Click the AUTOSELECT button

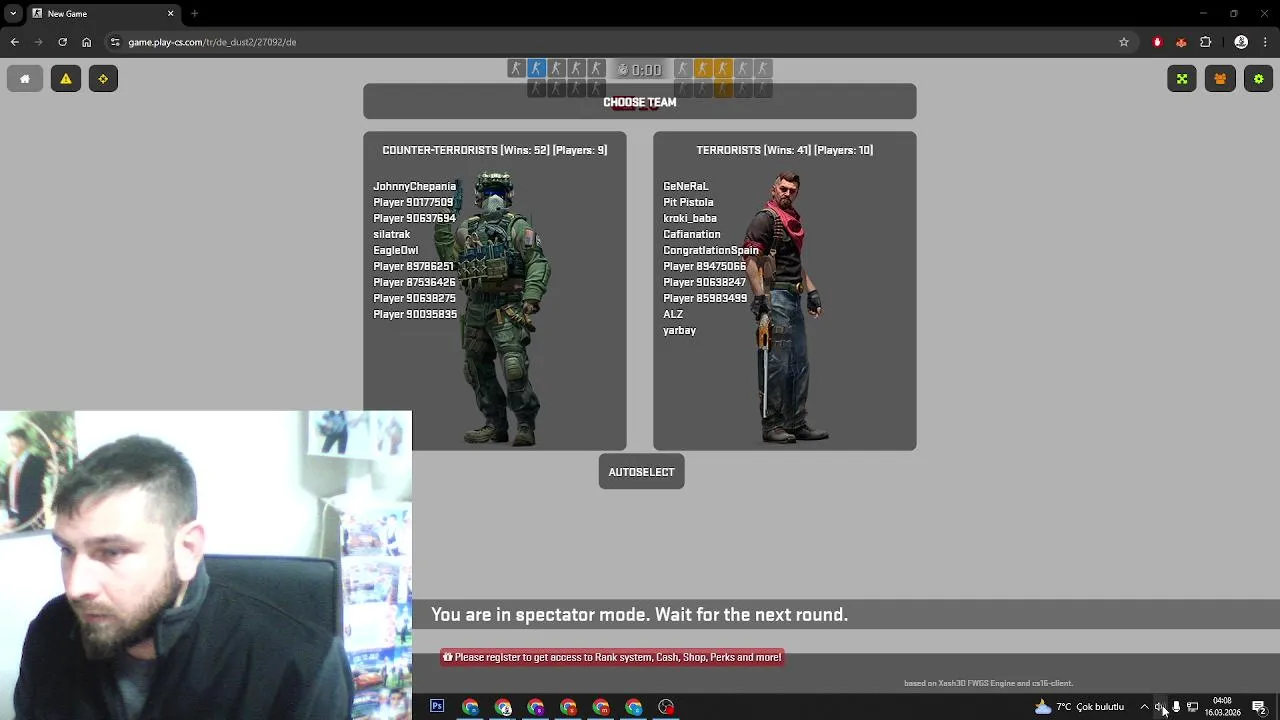point(641,472)
